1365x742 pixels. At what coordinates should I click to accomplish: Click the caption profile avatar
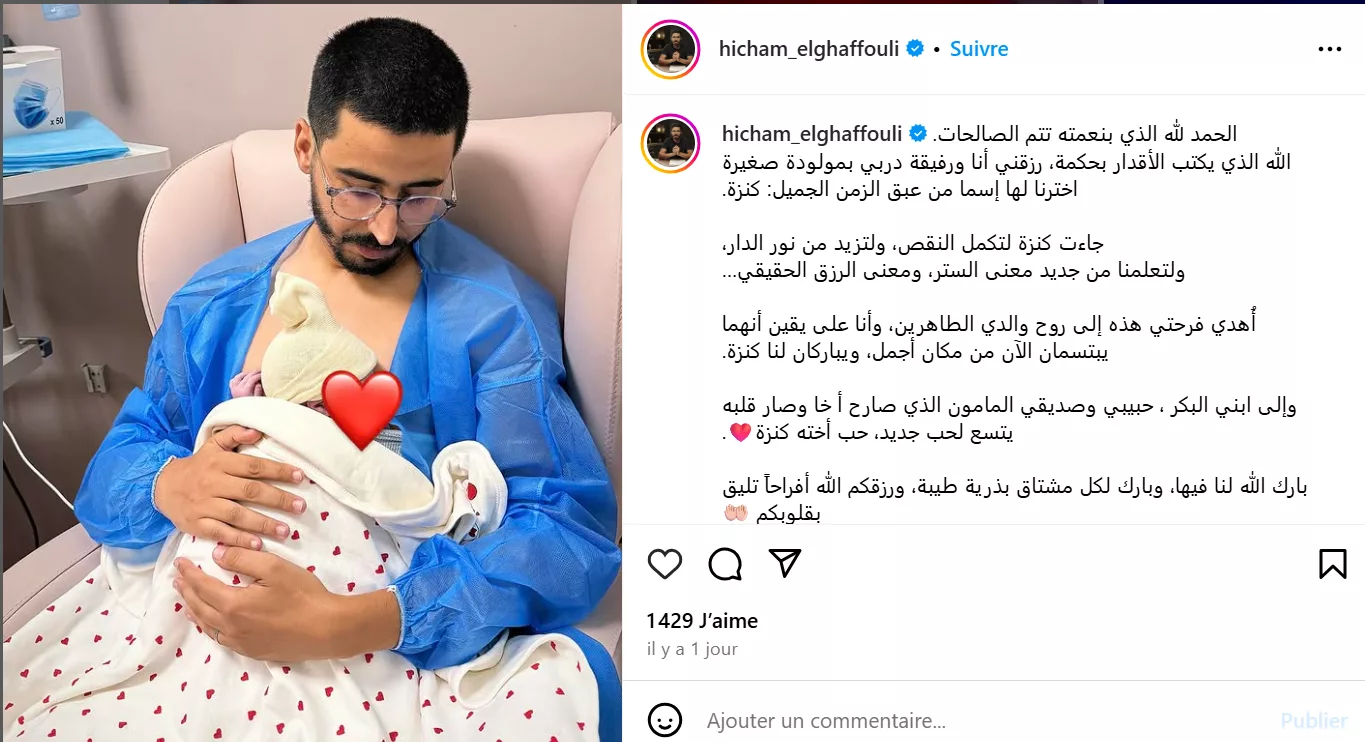pos(670,143)
